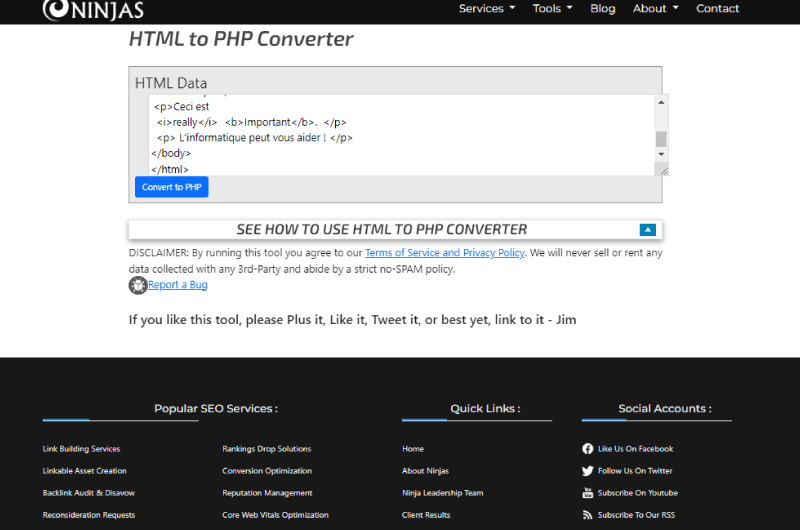Click the SEE HOW TO USE heading bar

(x=395, y=230)
